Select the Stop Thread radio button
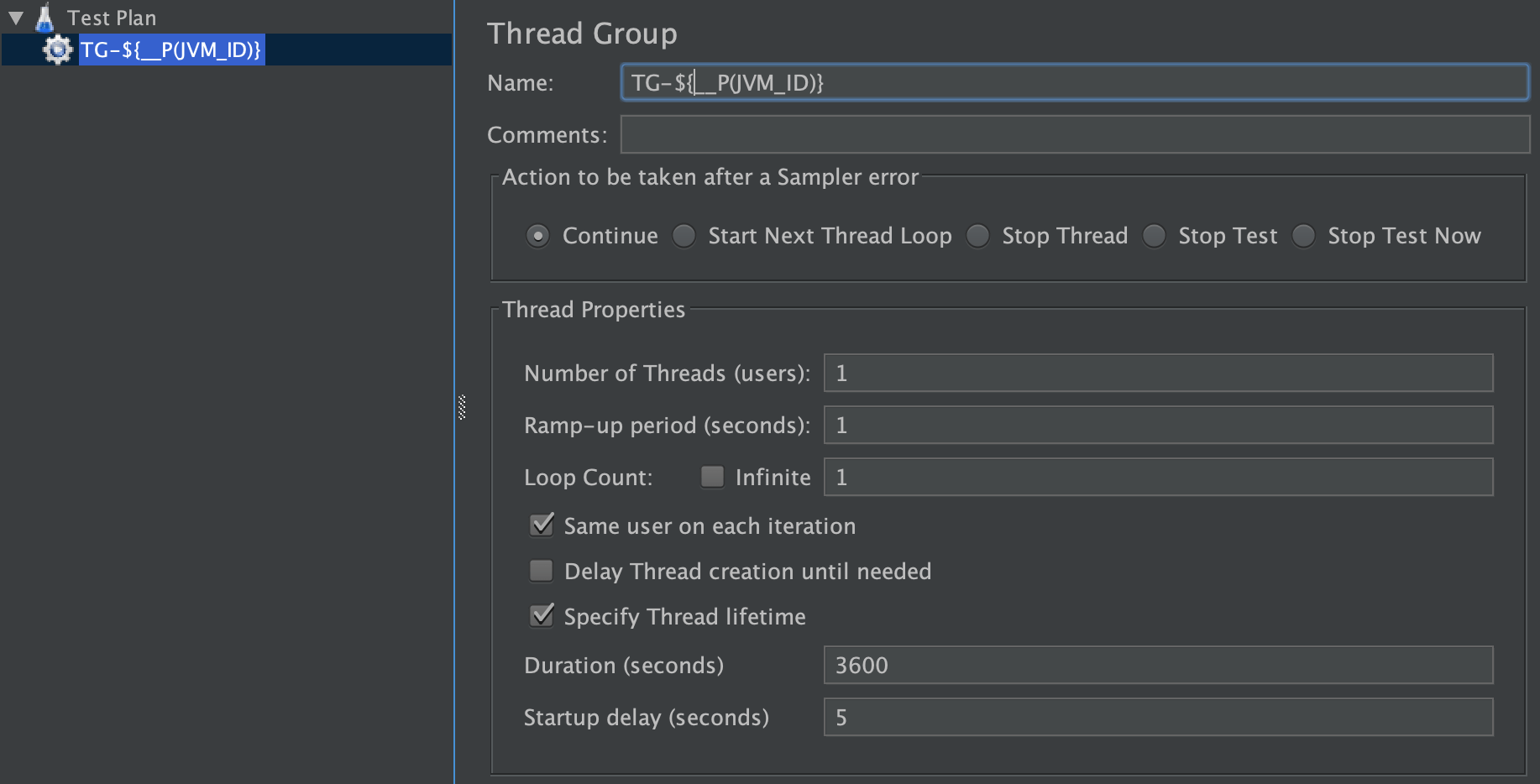Screen dimensions: 1540x784 click(x=978, y=236)
